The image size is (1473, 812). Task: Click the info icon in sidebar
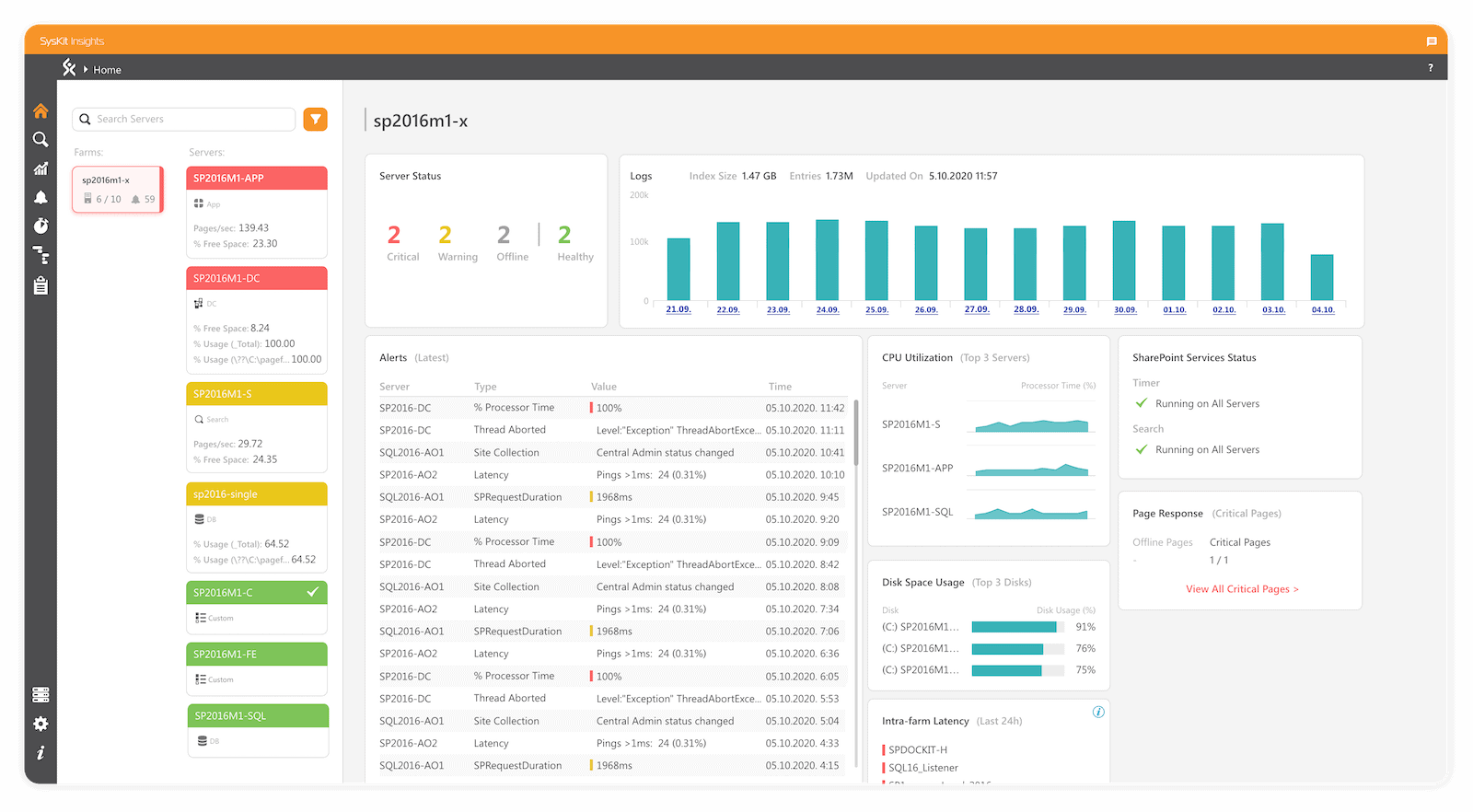pyautogui.click(x=41, y=753)
